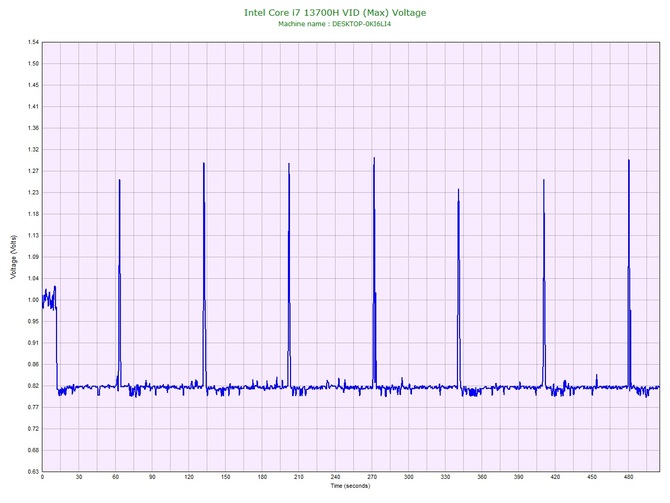Click the "Voltage (Volts)" y-axis label

(x=14, y=257)
